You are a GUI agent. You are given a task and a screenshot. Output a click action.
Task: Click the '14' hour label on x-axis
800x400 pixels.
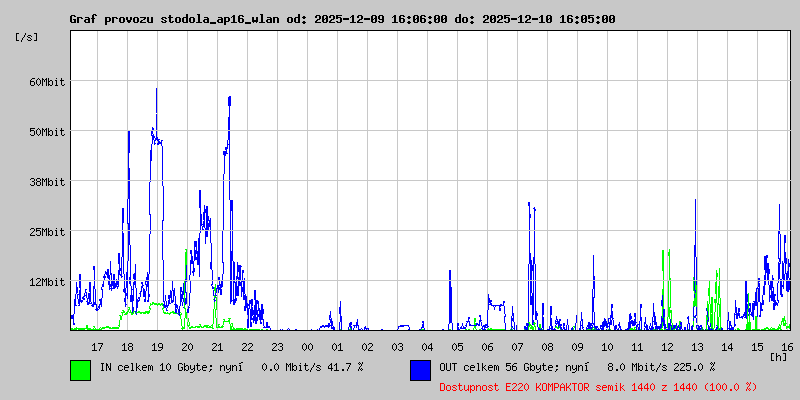727,347
